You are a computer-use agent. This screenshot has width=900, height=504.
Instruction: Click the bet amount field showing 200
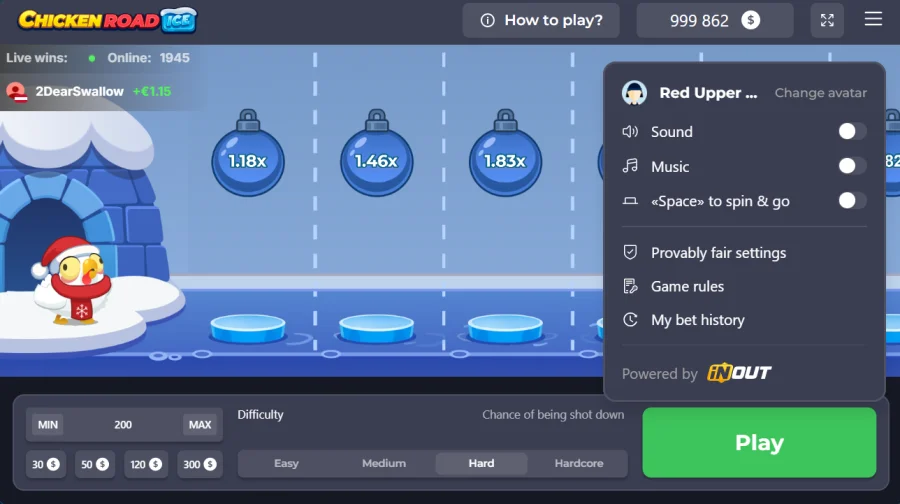click(123, 425)
